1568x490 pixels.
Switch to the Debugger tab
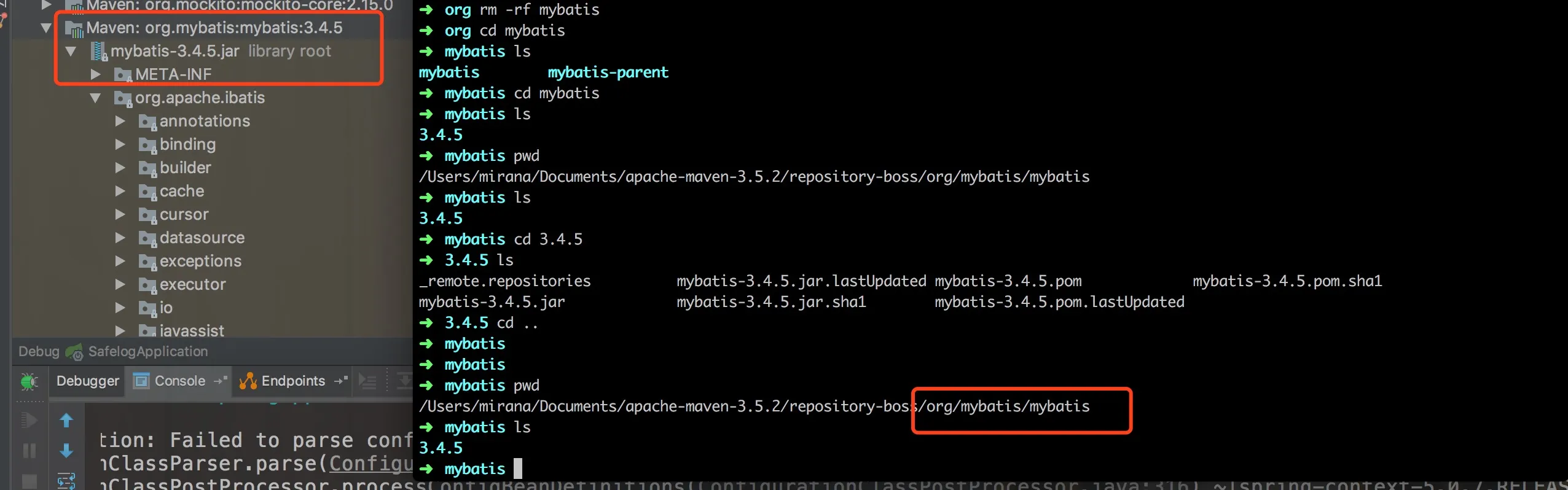pyautogui.click(x=87, y=381)
